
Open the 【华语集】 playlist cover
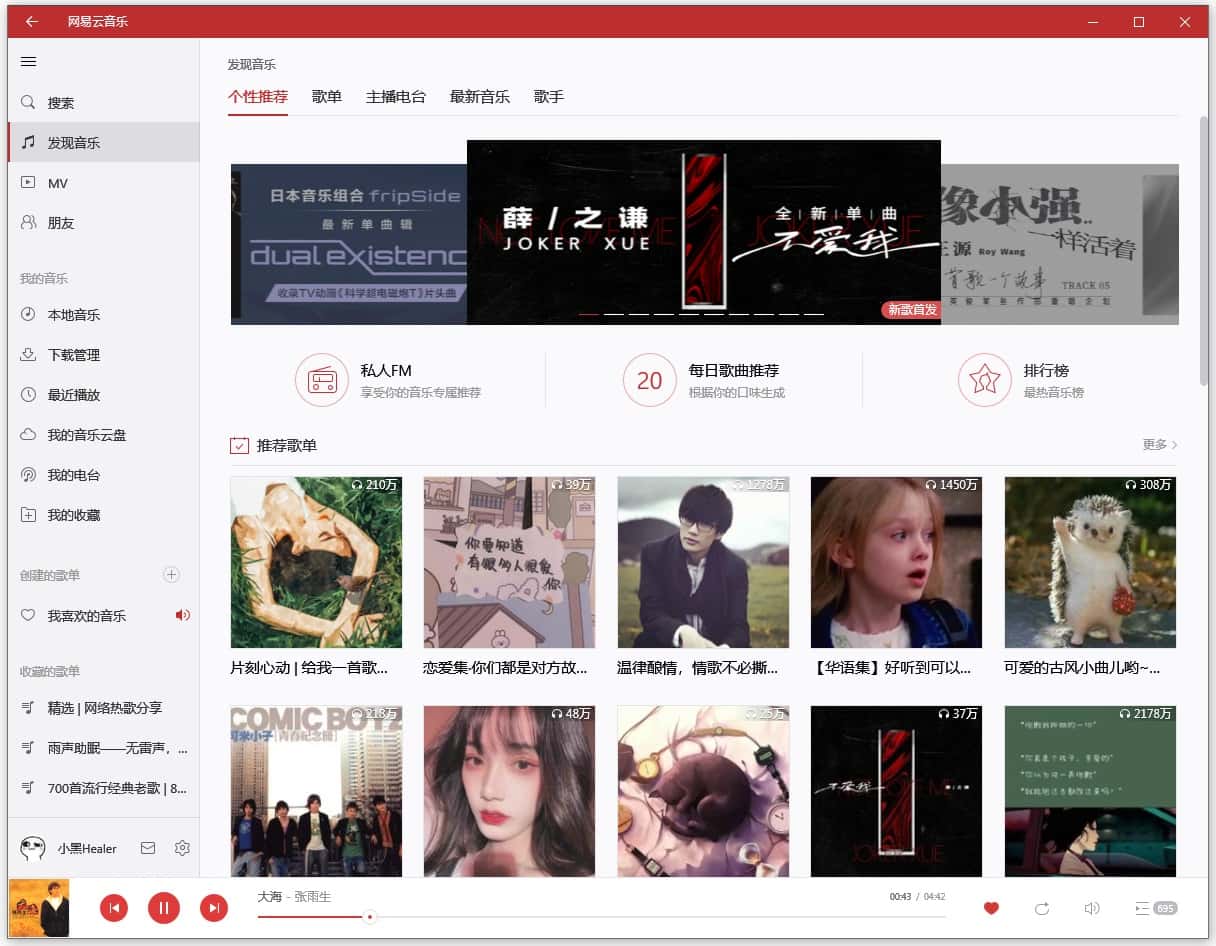click(x=897, y=562)
